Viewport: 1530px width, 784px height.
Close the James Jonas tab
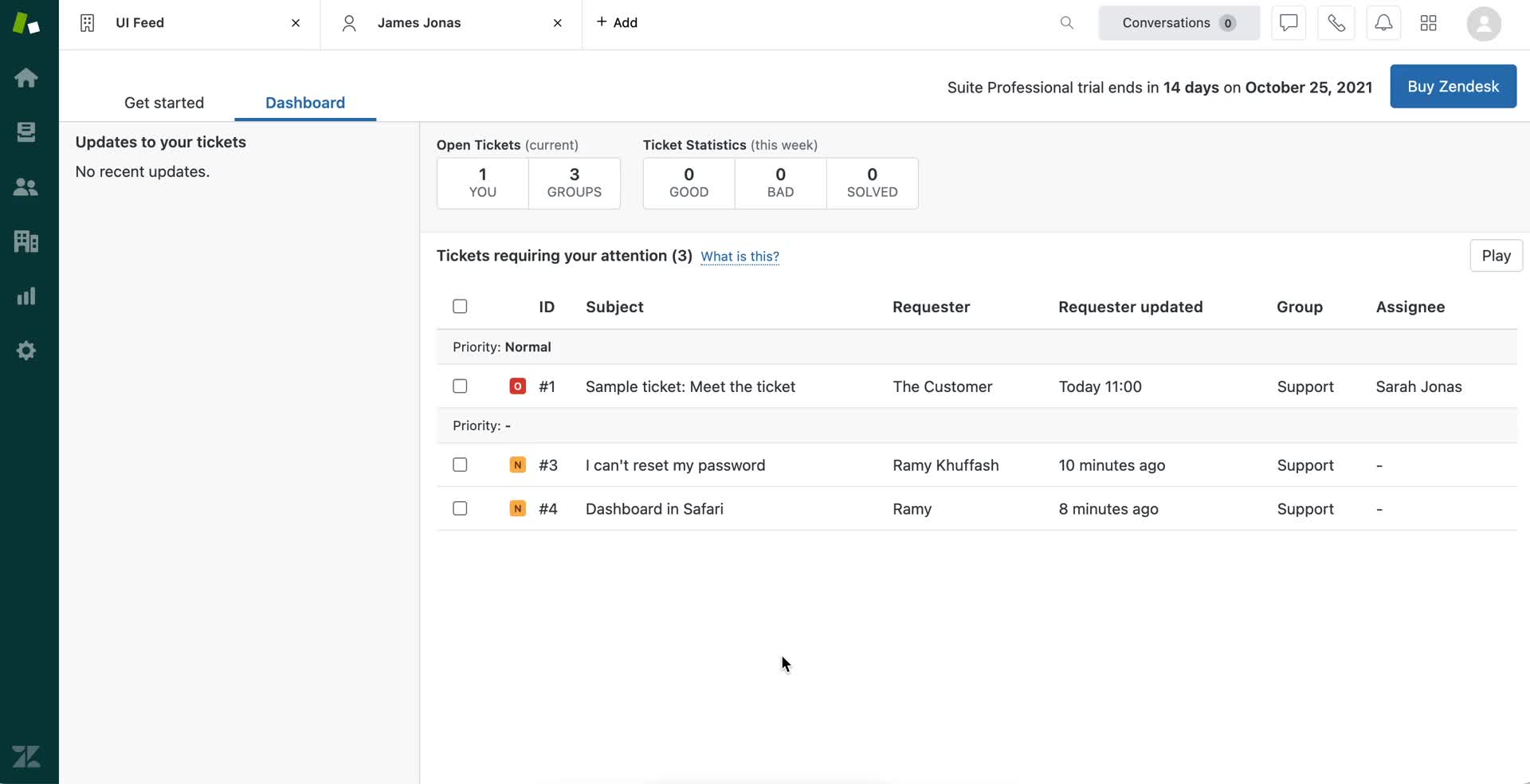click(558, 23)
